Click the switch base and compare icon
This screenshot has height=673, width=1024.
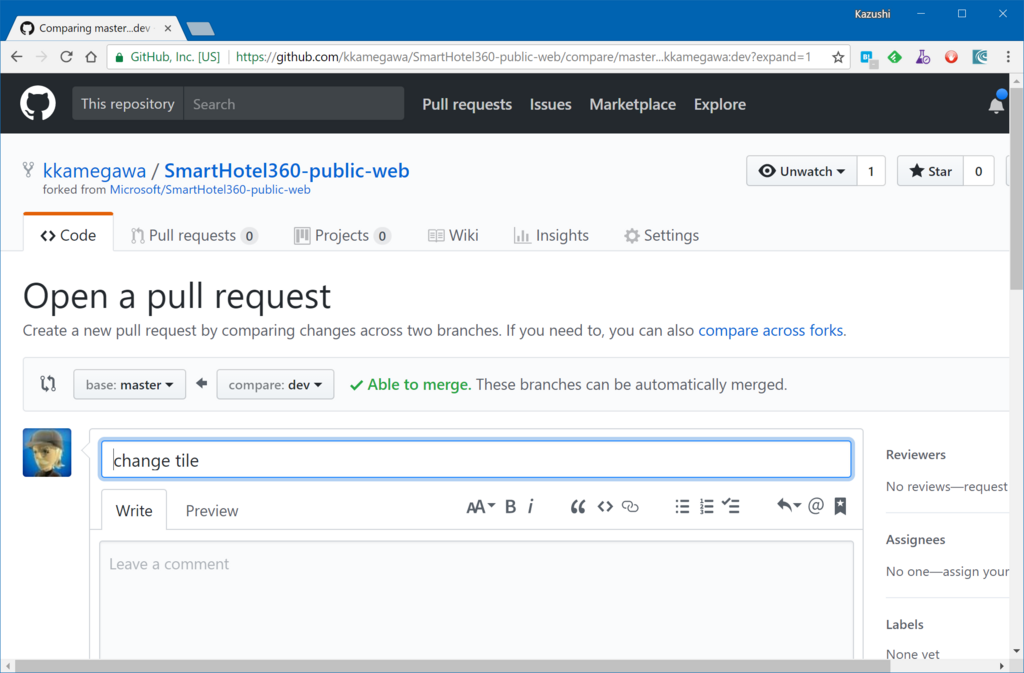[48, 384]
